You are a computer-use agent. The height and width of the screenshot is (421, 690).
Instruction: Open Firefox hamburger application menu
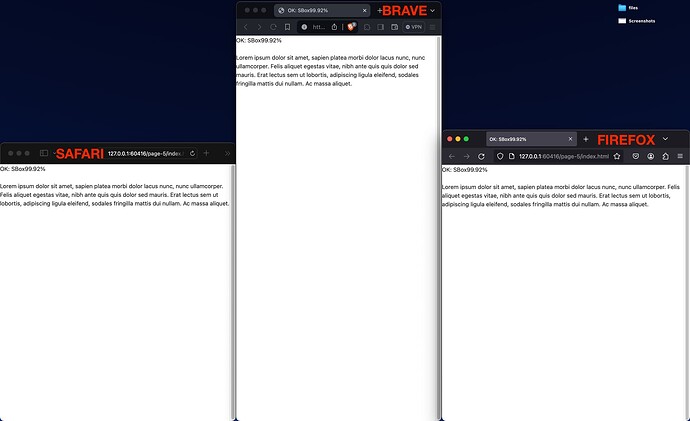pyautogui.click(x=680, y=156)
